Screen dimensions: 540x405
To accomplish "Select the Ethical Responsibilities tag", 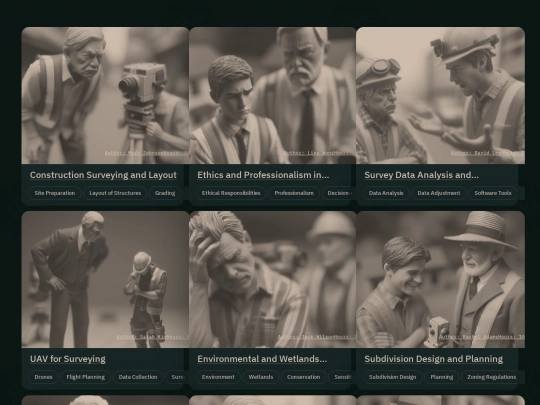I will 231,193.
